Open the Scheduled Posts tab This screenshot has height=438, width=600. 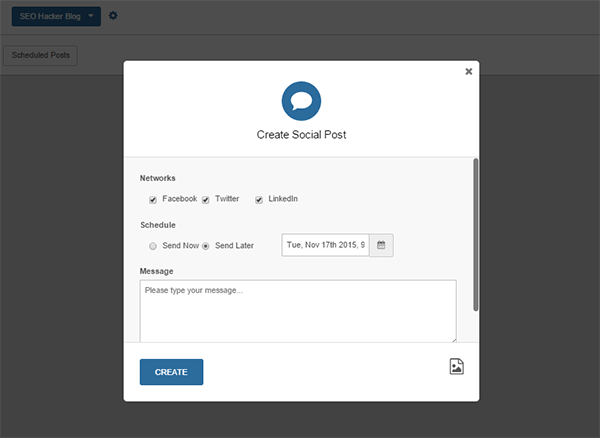pyautogui.click(x=41, y=56)
